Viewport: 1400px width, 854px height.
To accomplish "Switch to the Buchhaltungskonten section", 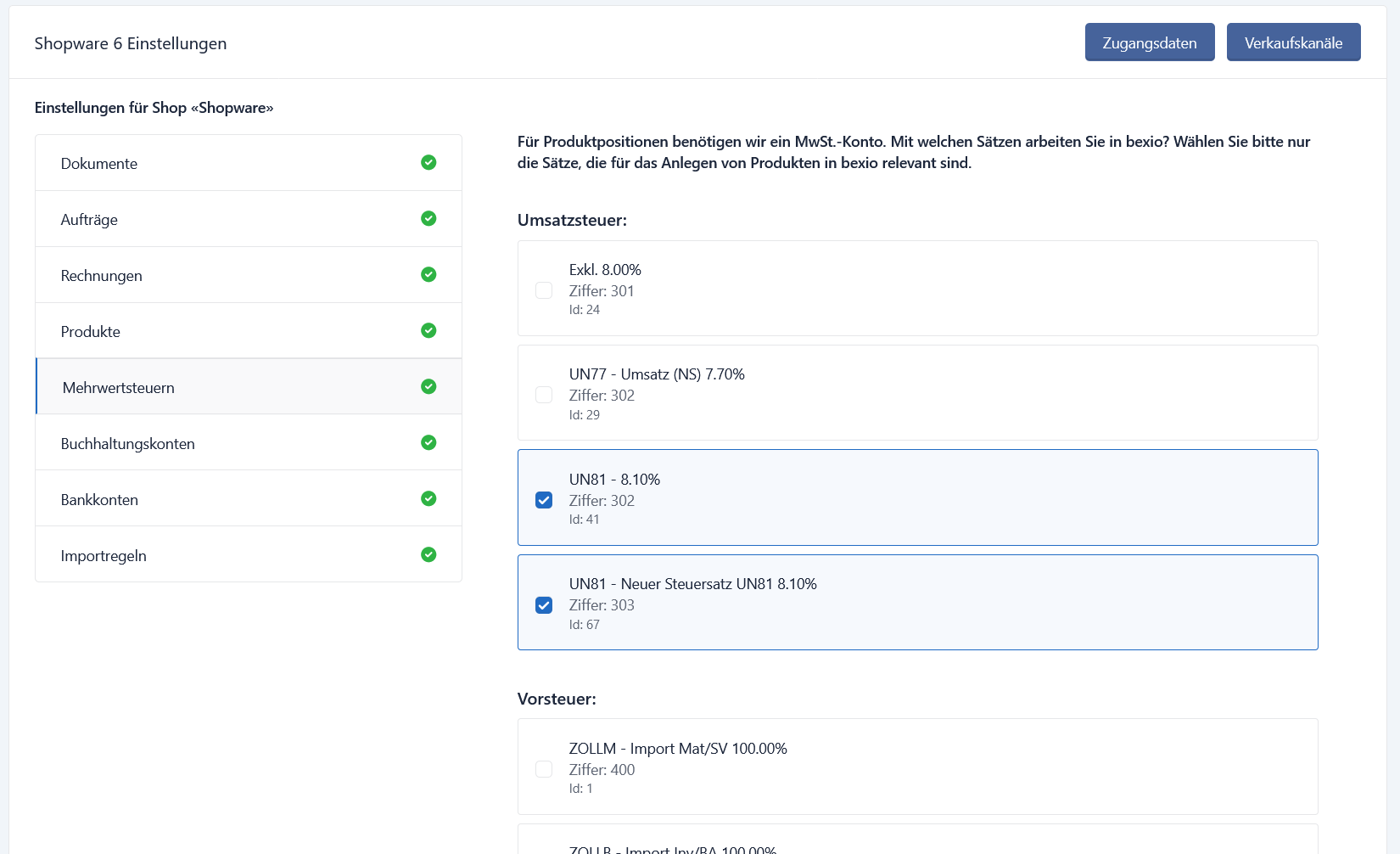I will coord(128,444).
